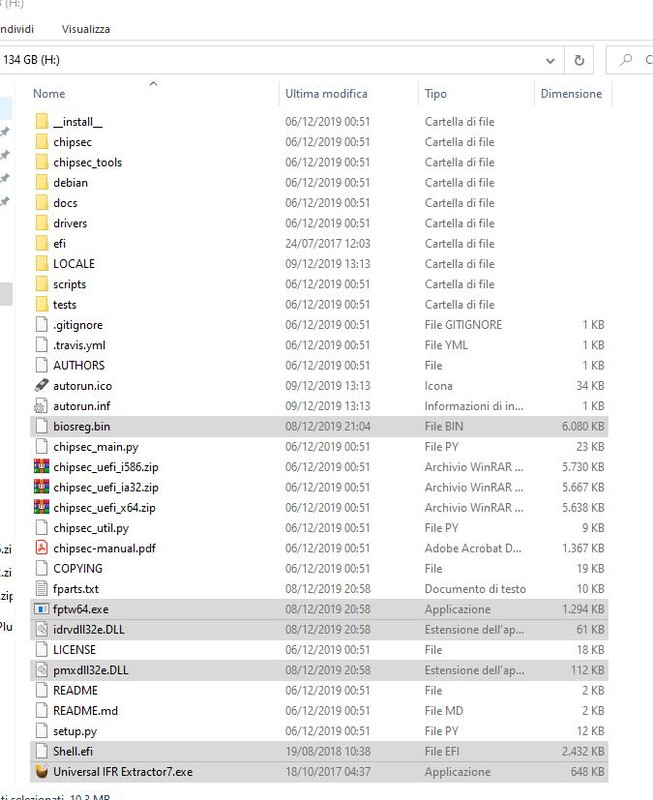The width and height of the screenshot is (653, 800).
Task: Click the 24/07/2017 12:03 date cell
Action: (328, 243)
